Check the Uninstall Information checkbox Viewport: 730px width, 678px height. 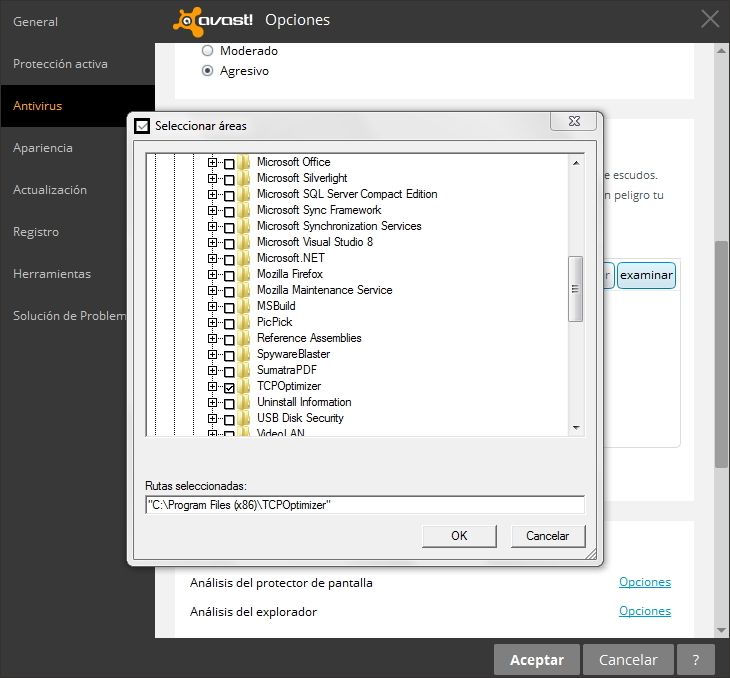[229, 404]
